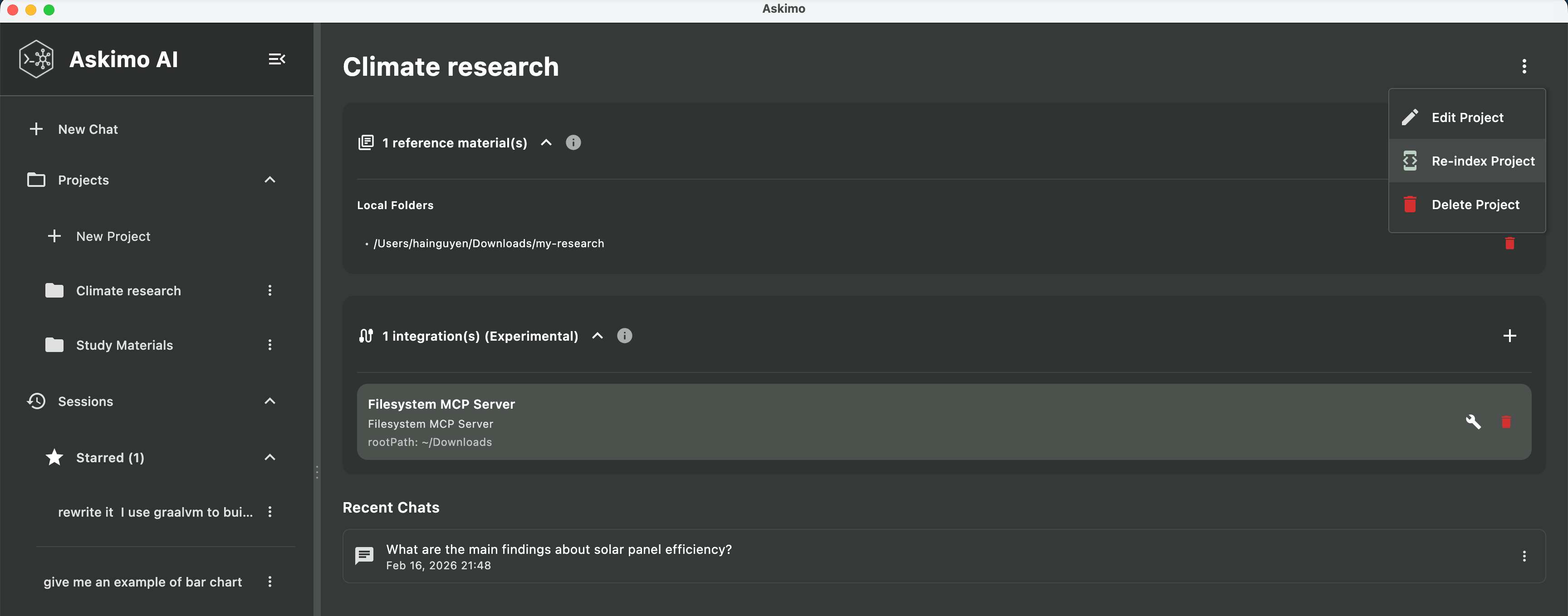Open options menu for Climate research project

(x=270, y=290)
